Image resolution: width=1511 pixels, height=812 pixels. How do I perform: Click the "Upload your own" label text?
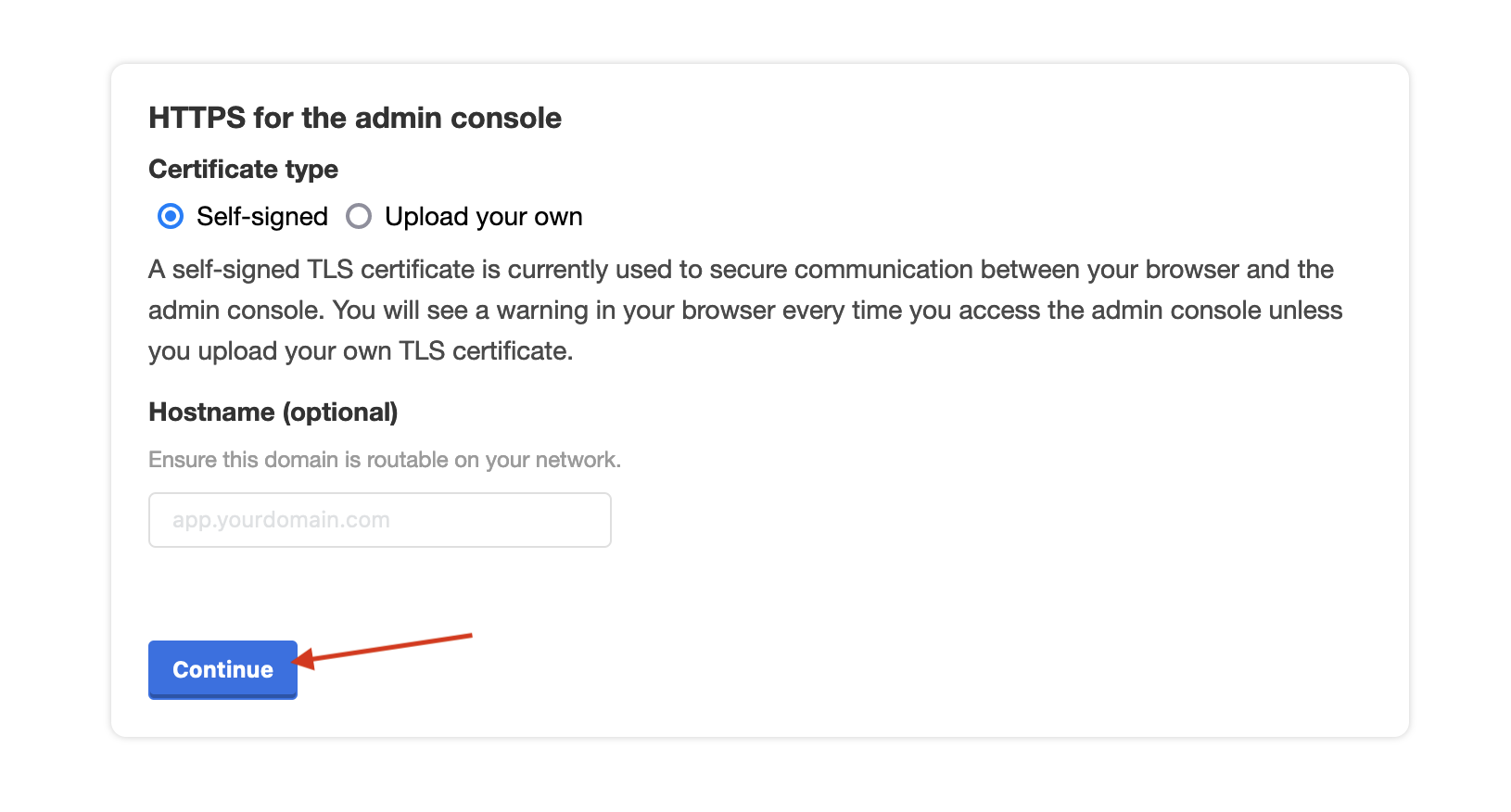click(x=483, y=217)
